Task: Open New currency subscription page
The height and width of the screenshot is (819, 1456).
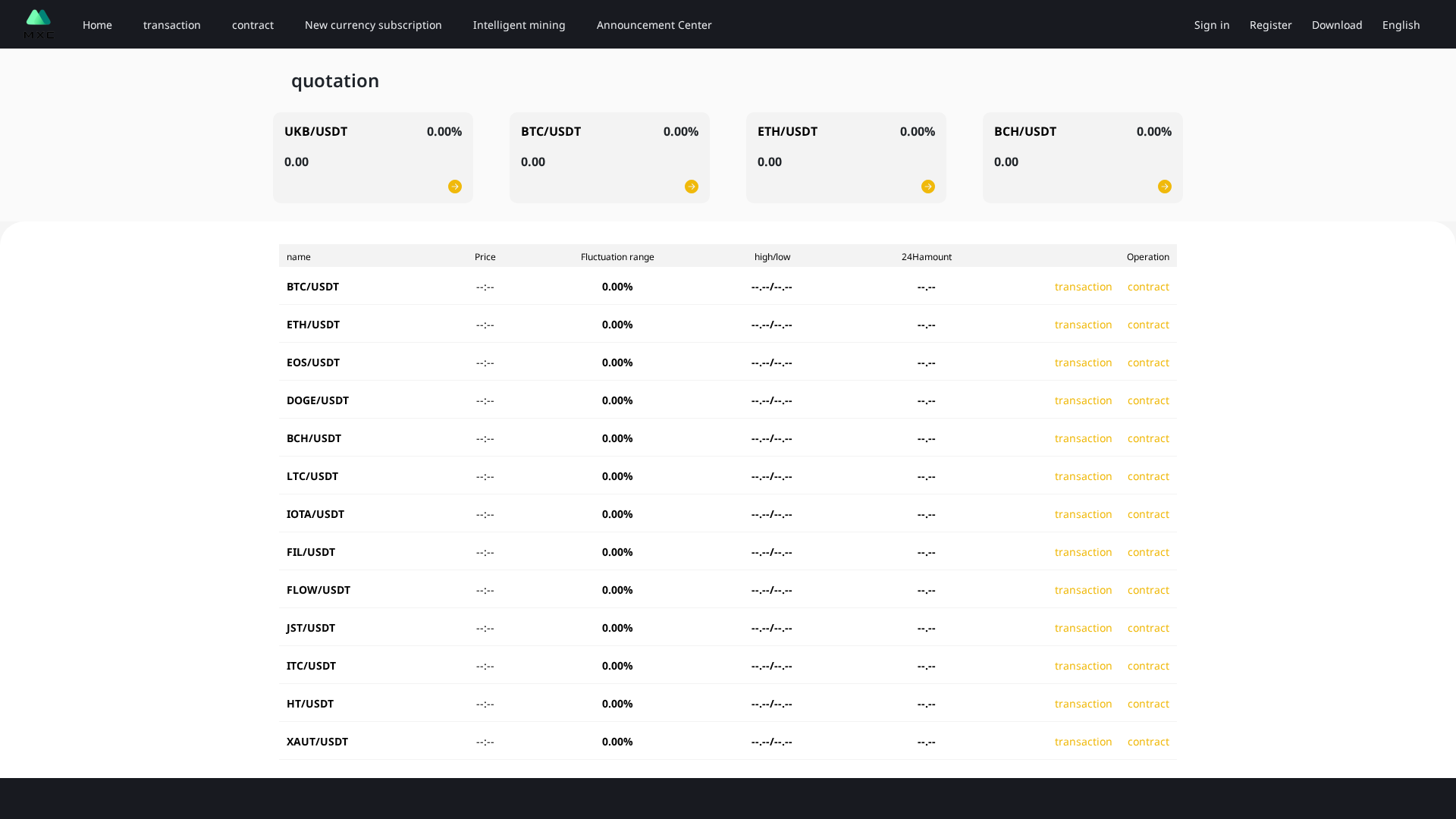Action: (x=373, y=24)
